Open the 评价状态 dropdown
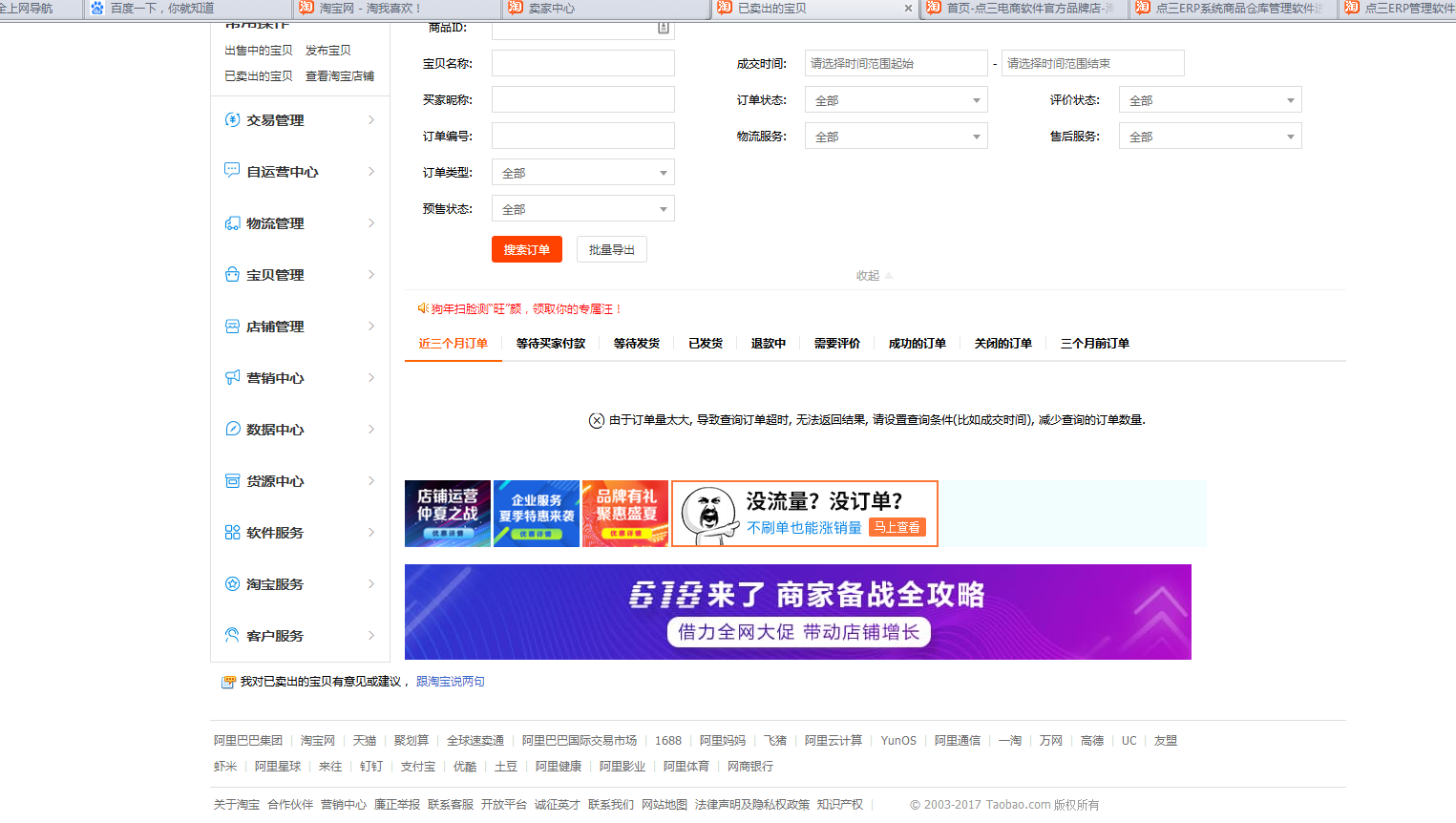Image resolution: width=1456 pixels, height=823 pixels. click(1211, 100)
